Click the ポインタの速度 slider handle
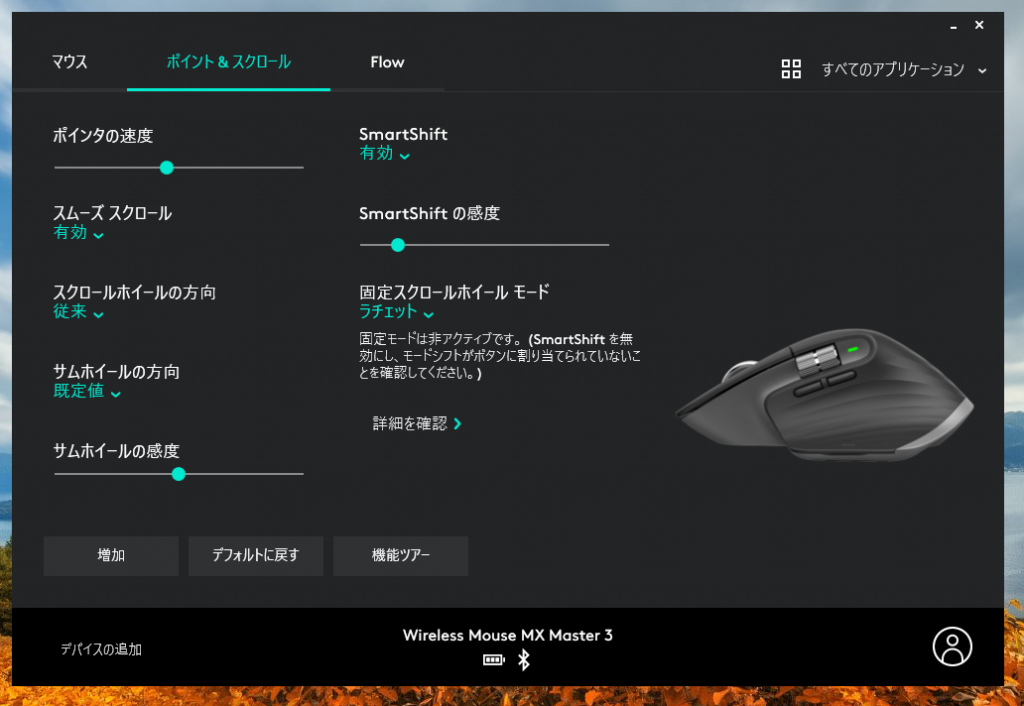This screenshot has height=706, width=1024. pos(167,167)
